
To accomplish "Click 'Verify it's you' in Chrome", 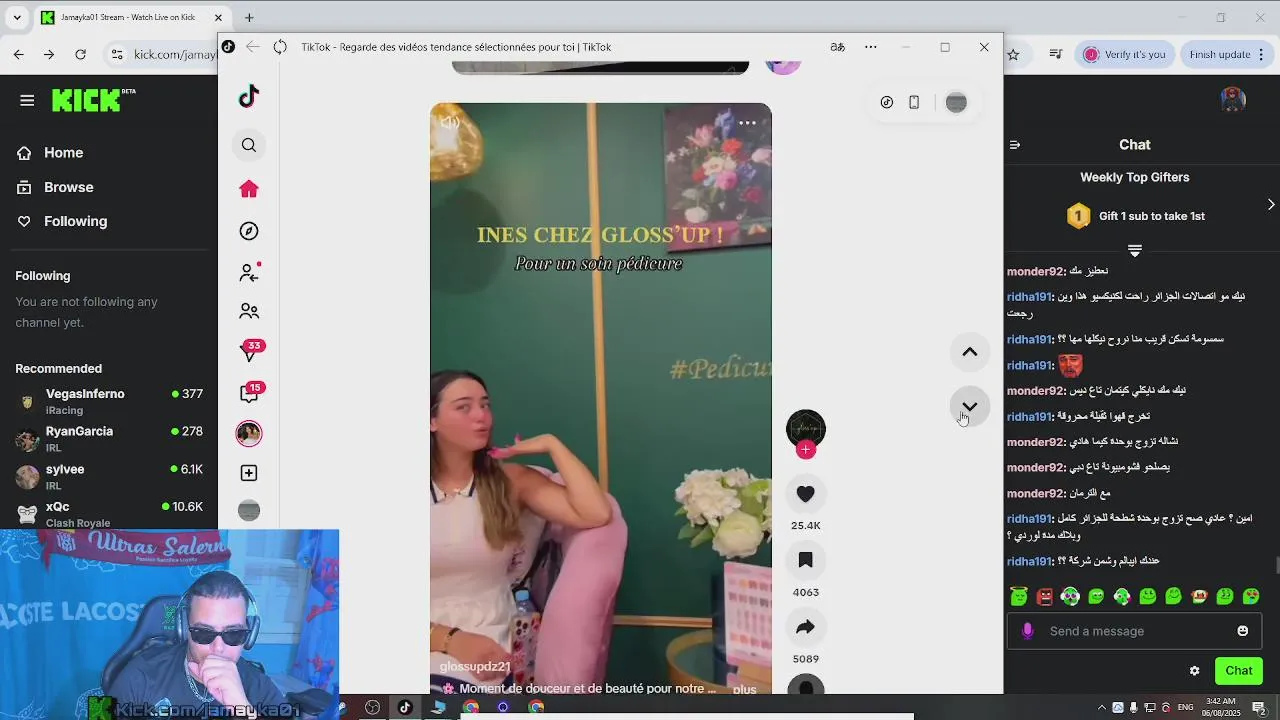I will [x=1125, y=54].
